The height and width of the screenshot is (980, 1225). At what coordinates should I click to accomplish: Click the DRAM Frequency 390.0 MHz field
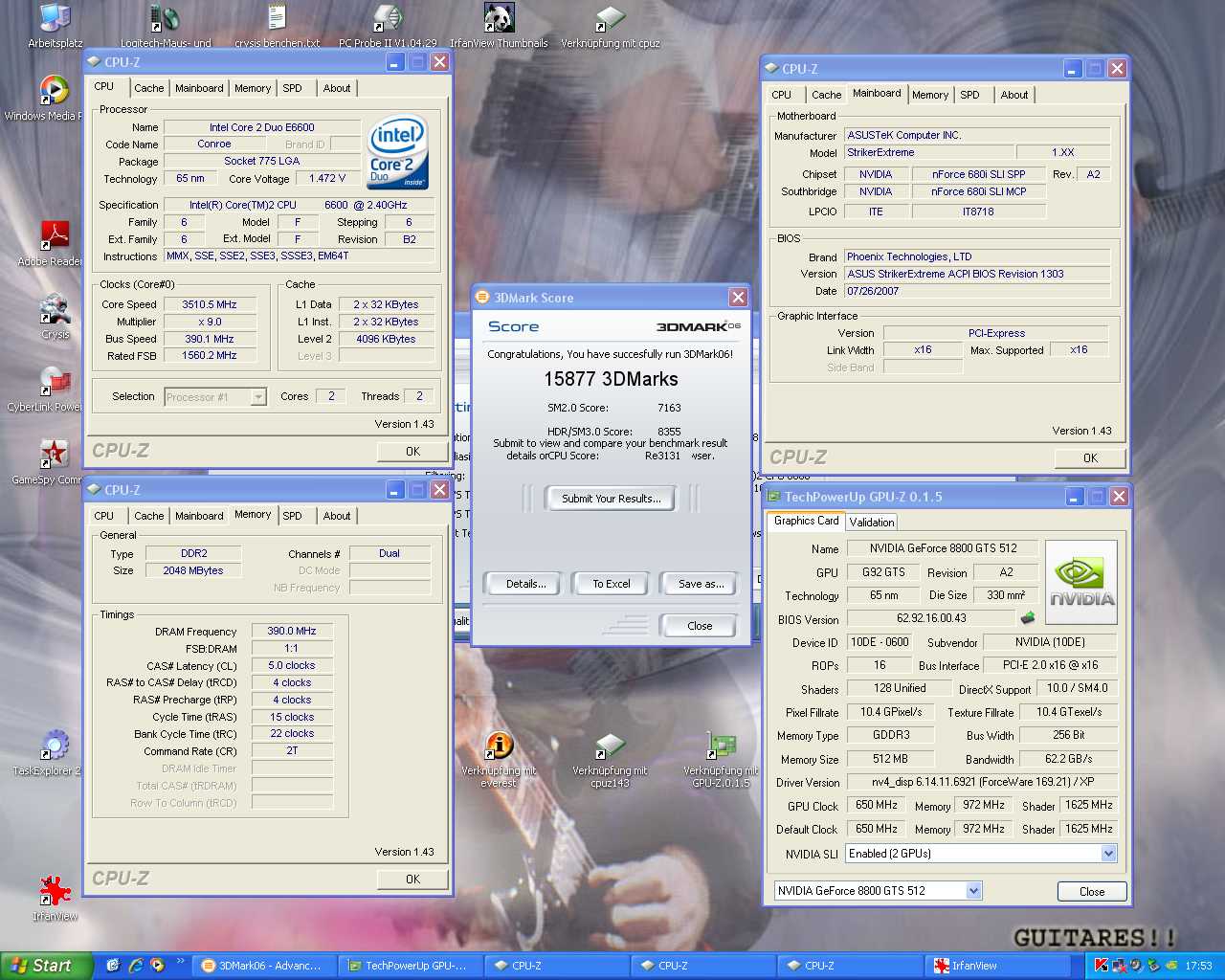coord(292,632)
